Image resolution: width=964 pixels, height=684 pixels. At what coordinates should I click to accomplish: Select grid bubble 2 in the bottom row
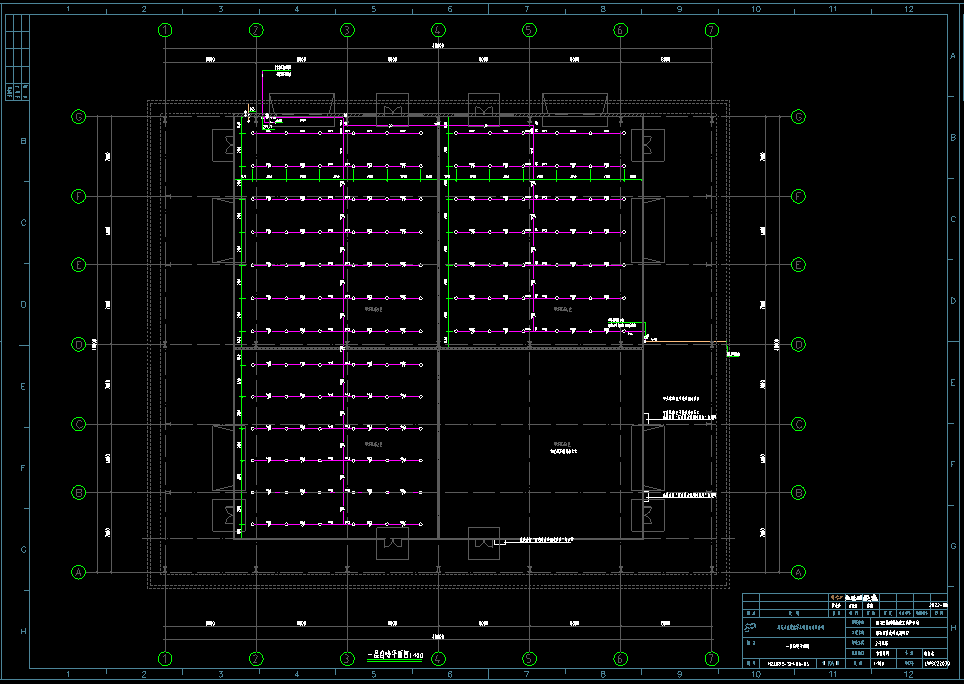click(256, 659)
